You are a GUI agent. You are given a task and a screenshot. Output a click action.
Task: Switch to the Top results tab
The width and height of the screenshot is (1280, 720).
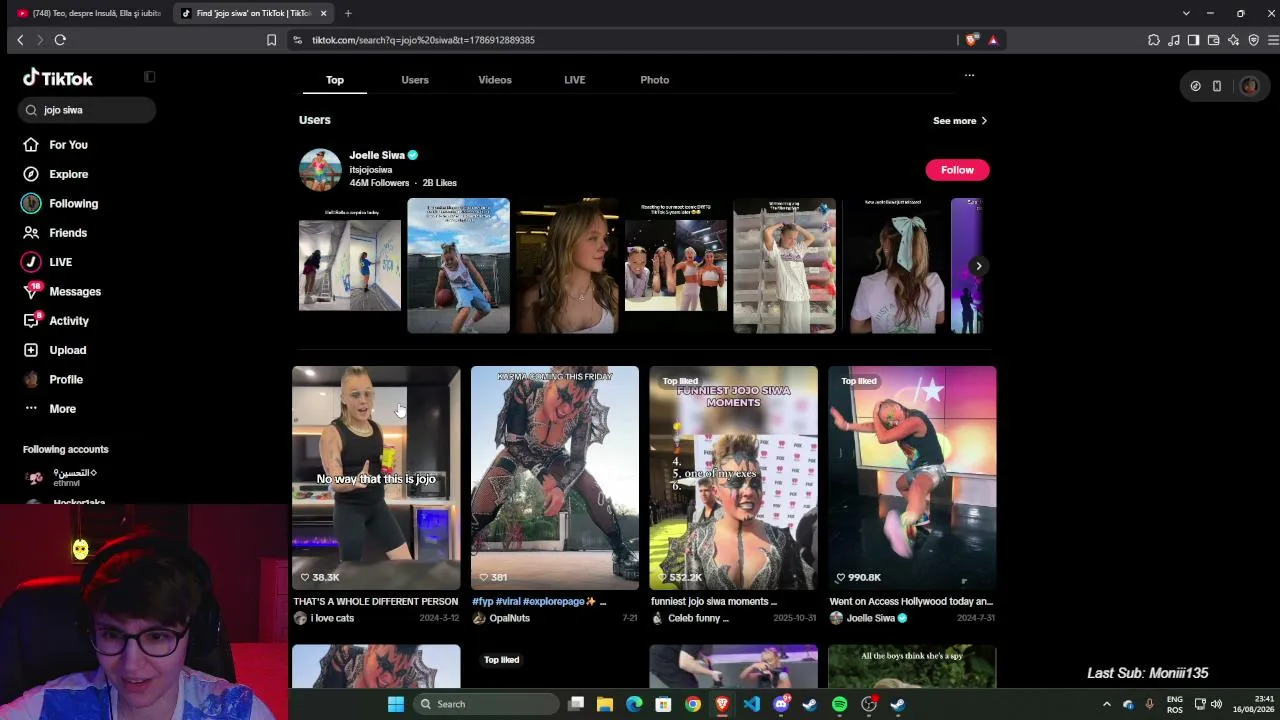[x=335, y=80]
